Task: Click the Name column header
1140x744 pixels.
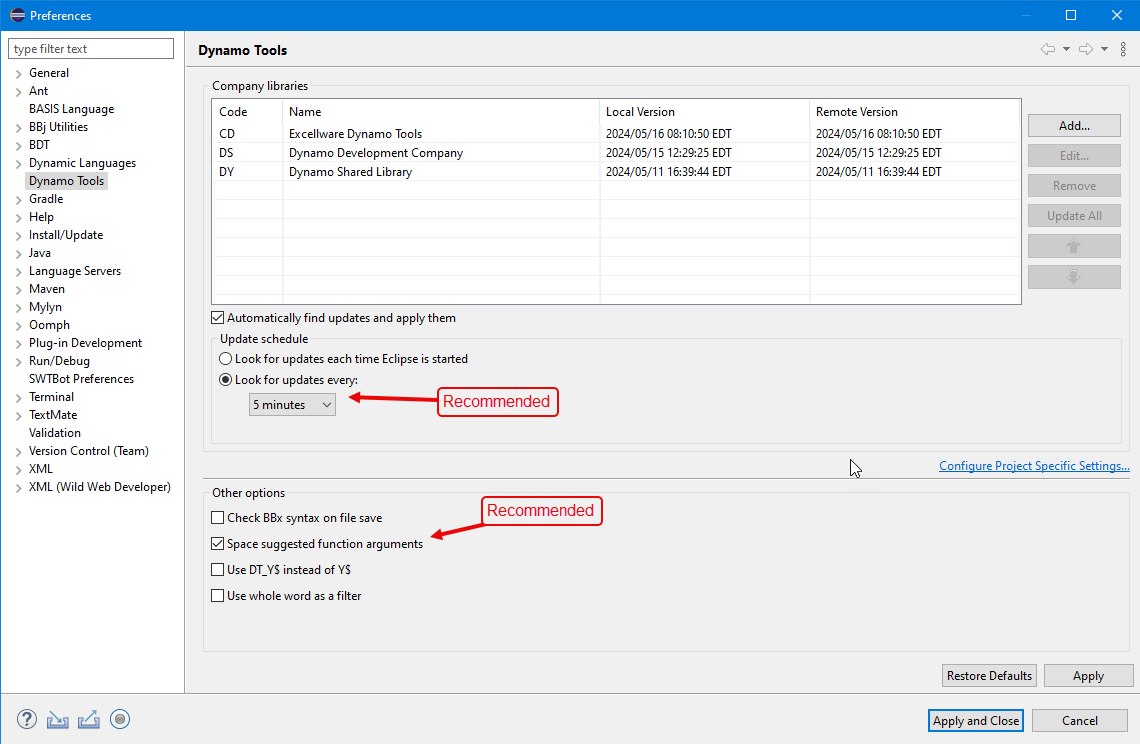Action: pyautogui.click(x=441, y=112)
